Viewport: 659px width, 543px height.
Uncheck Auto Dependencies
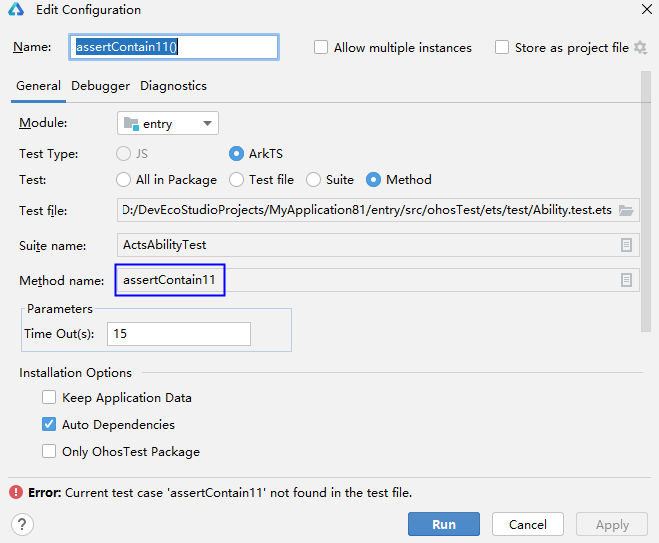coord(49,424)
